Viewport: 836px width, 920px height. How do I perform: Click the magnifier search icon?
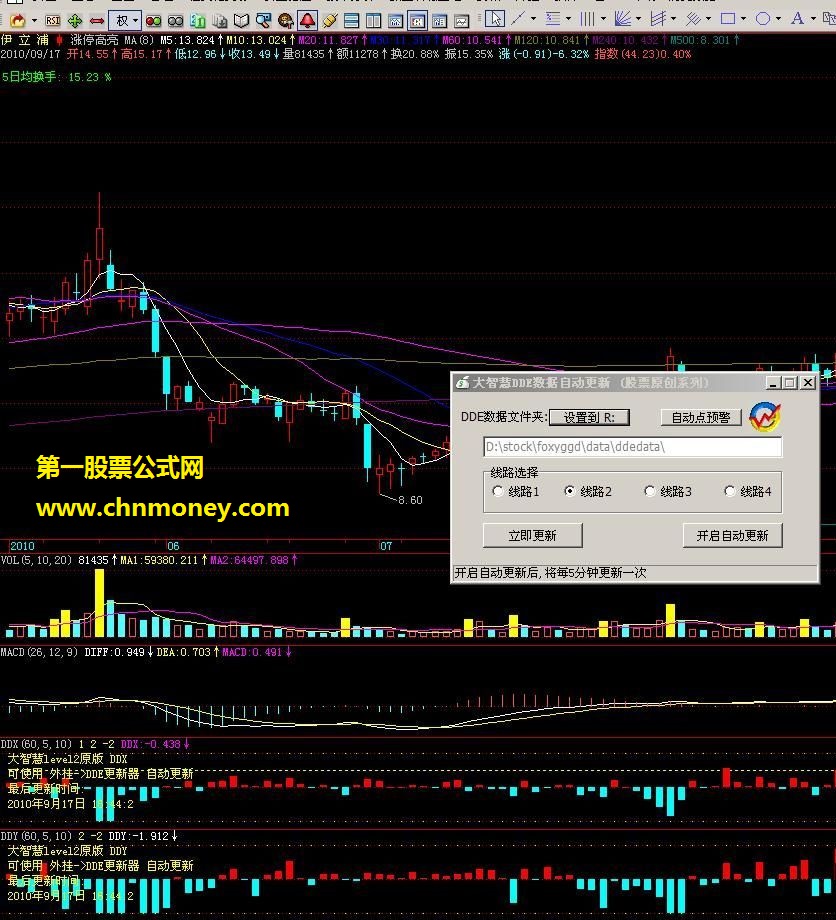click(263, 21)
